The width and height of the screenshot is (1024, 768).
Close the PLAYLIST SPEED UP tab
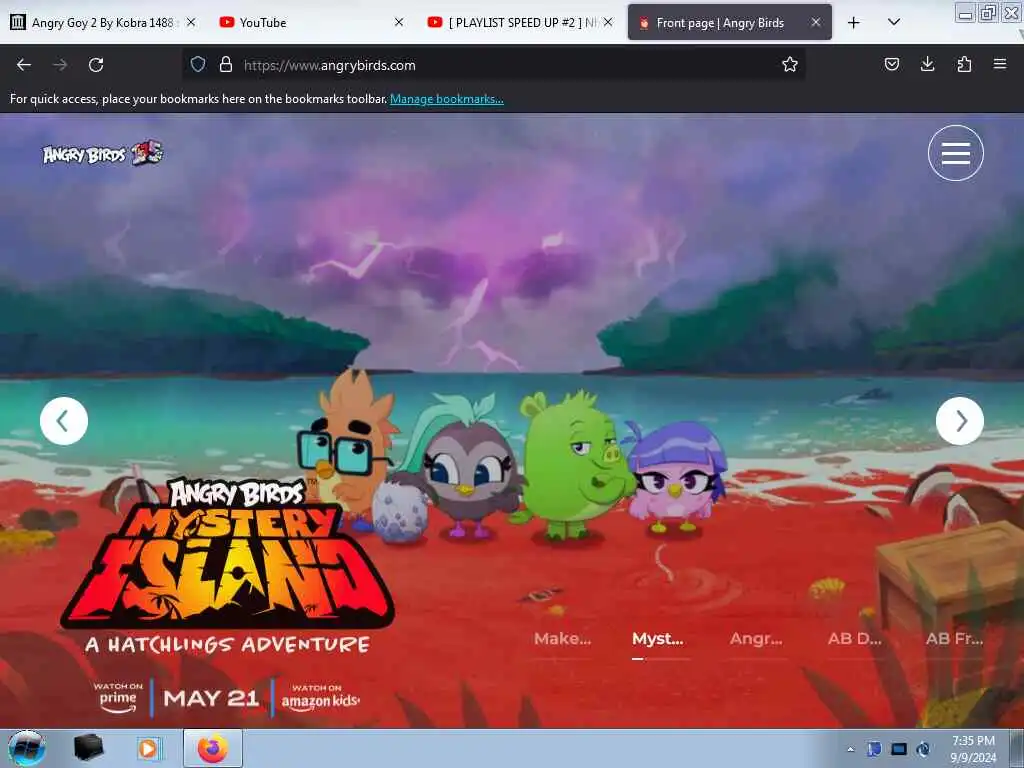608,22
